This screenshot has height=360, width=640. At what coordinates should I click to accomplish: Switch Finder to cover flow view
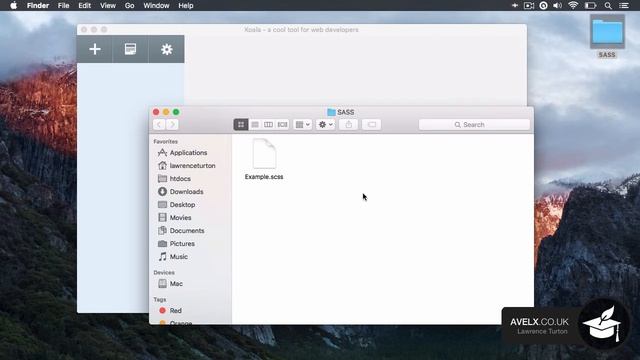coord(282,124)
